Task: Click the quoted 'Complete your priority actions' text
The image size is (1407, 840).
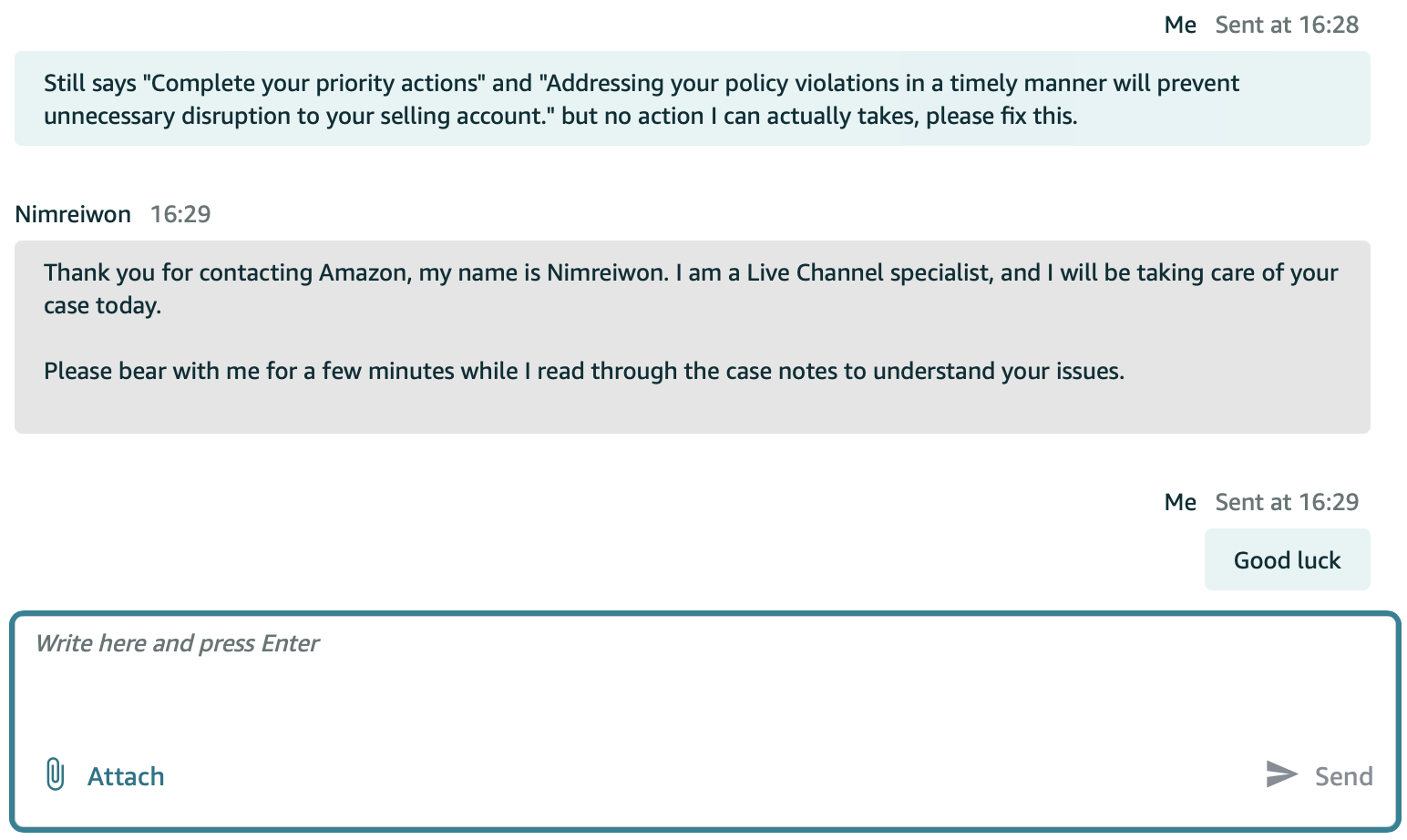Action: point(314,83)
